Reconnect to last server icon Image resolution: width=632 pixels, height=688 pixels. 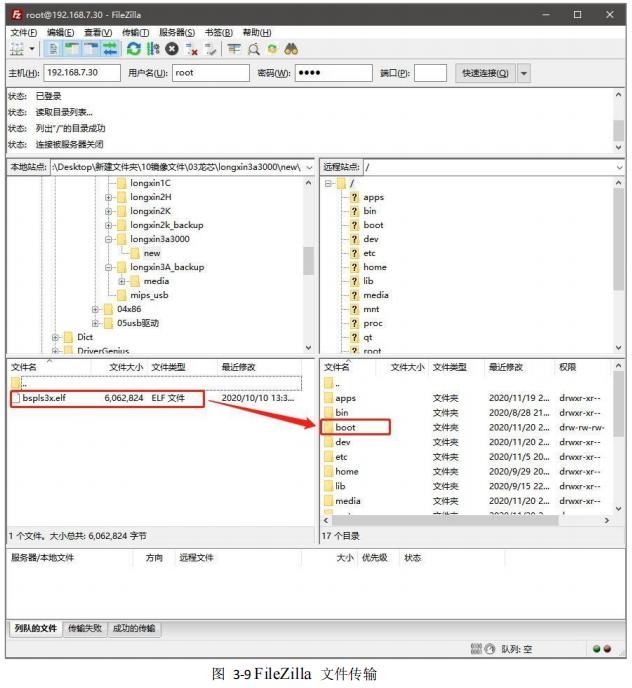pos(210,49)
